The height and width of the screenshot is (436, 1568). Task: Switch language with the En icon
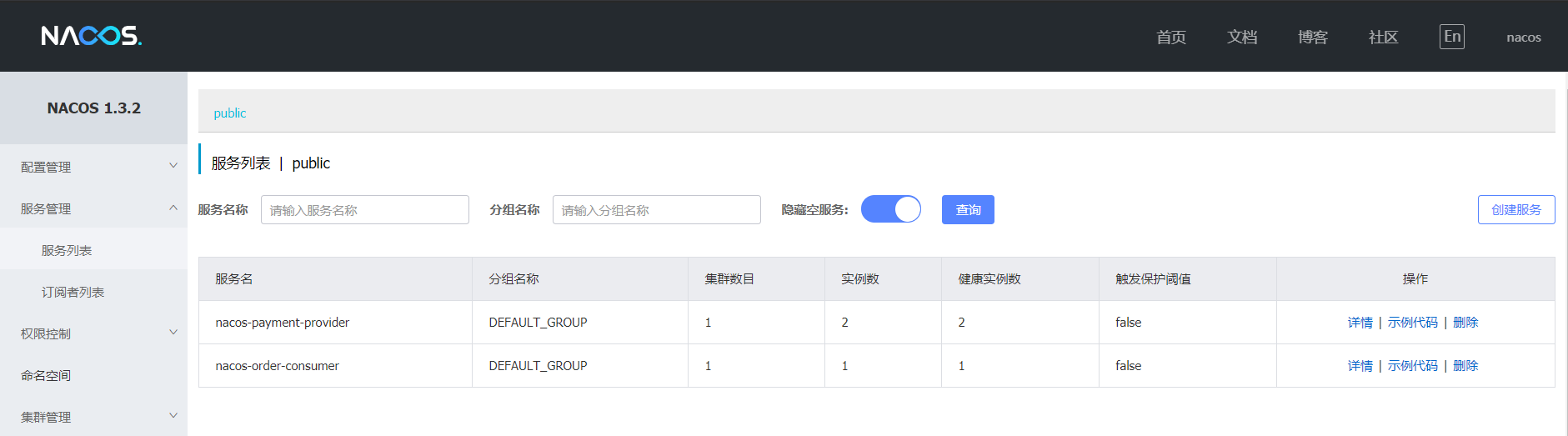click(1451, 37)
